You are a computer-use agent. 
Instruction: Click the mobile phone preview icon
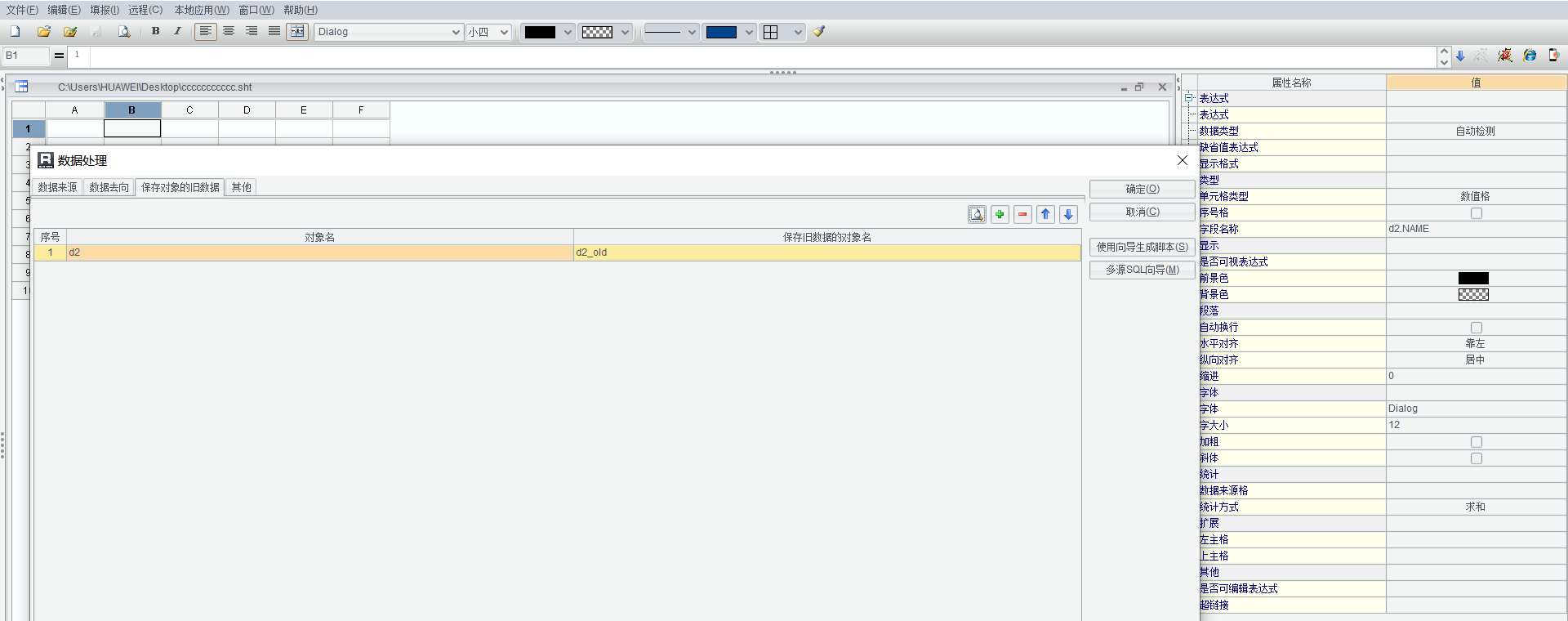1553,56
